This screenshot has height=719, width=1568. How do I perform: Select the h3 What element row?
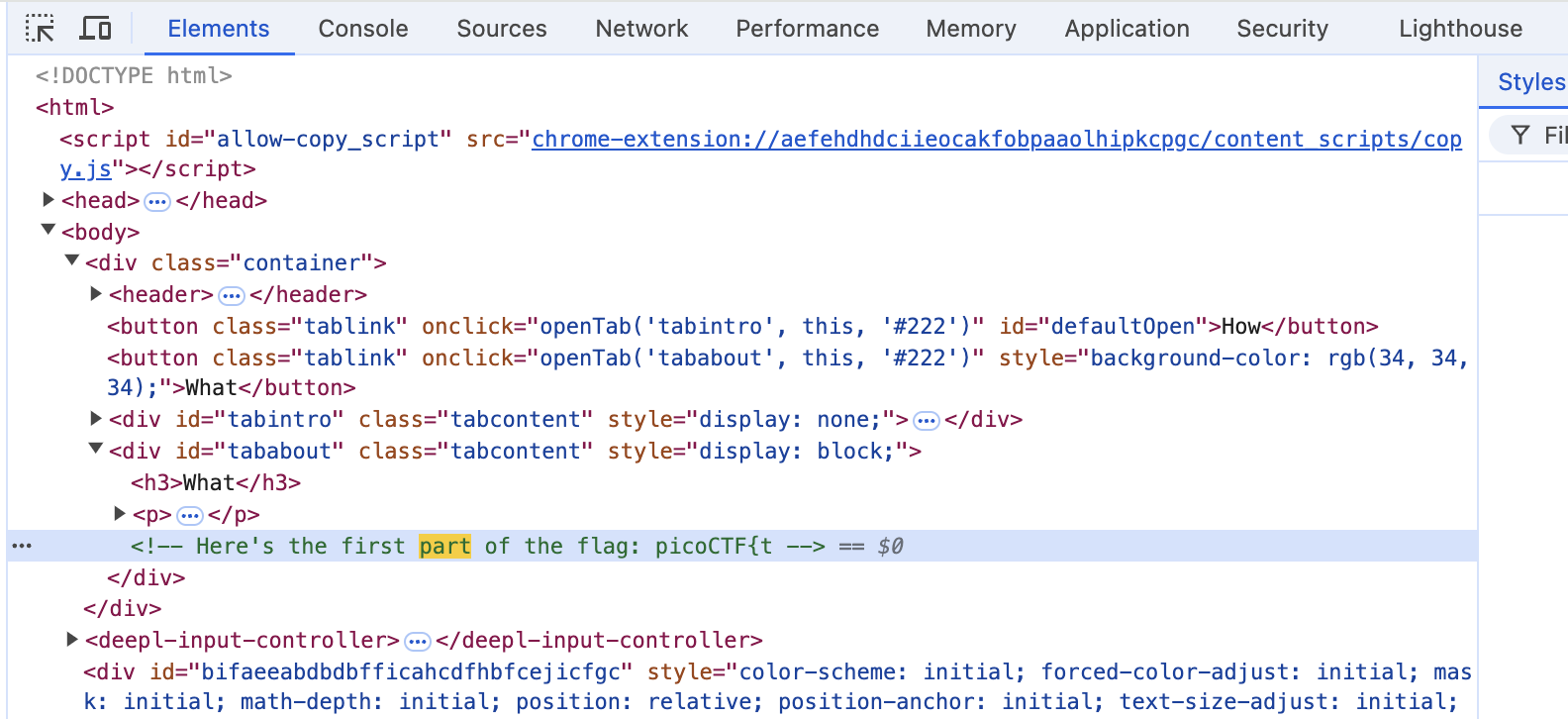click(x=216, y=482)
